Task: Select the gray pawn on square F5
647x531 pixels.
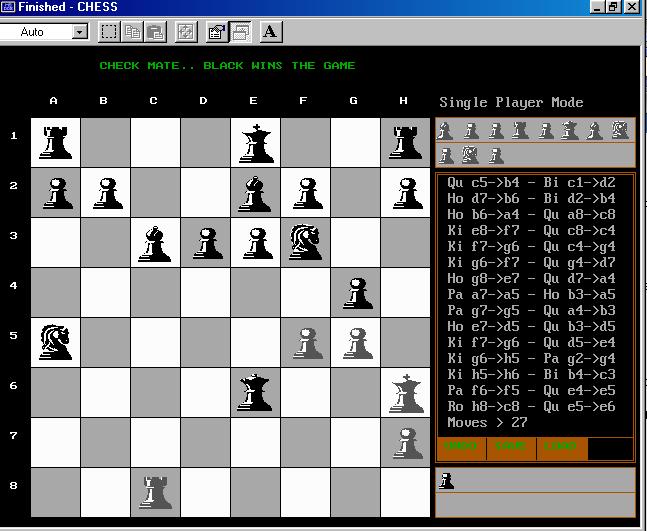Action: pyautogui.click(x=307, y=343)
